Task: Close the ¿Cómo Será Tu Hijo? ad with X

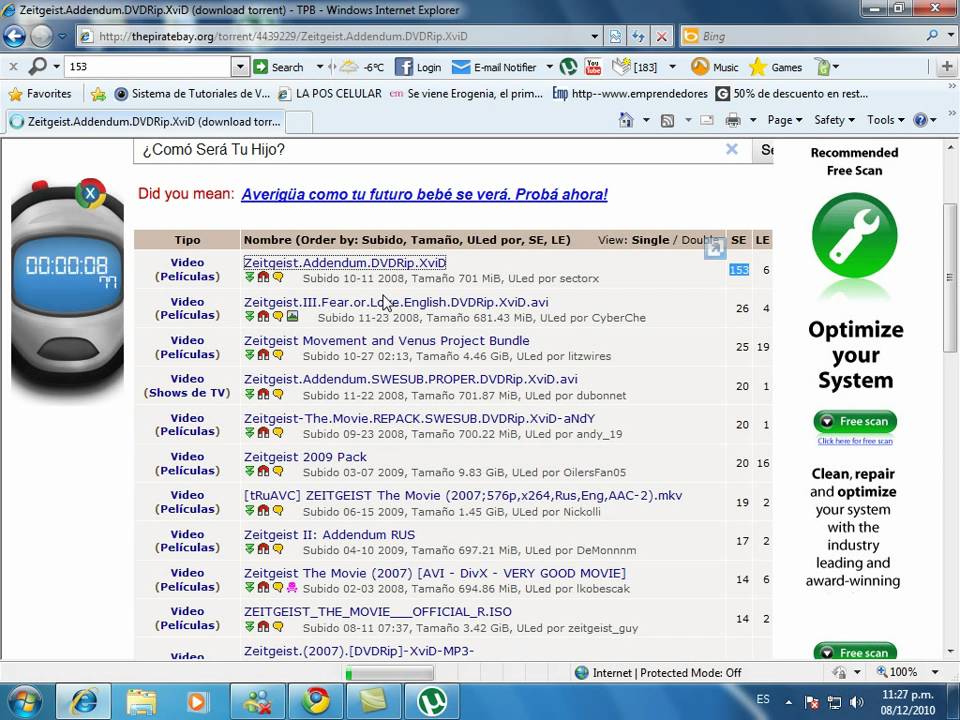Action: (x=732, y=149)
